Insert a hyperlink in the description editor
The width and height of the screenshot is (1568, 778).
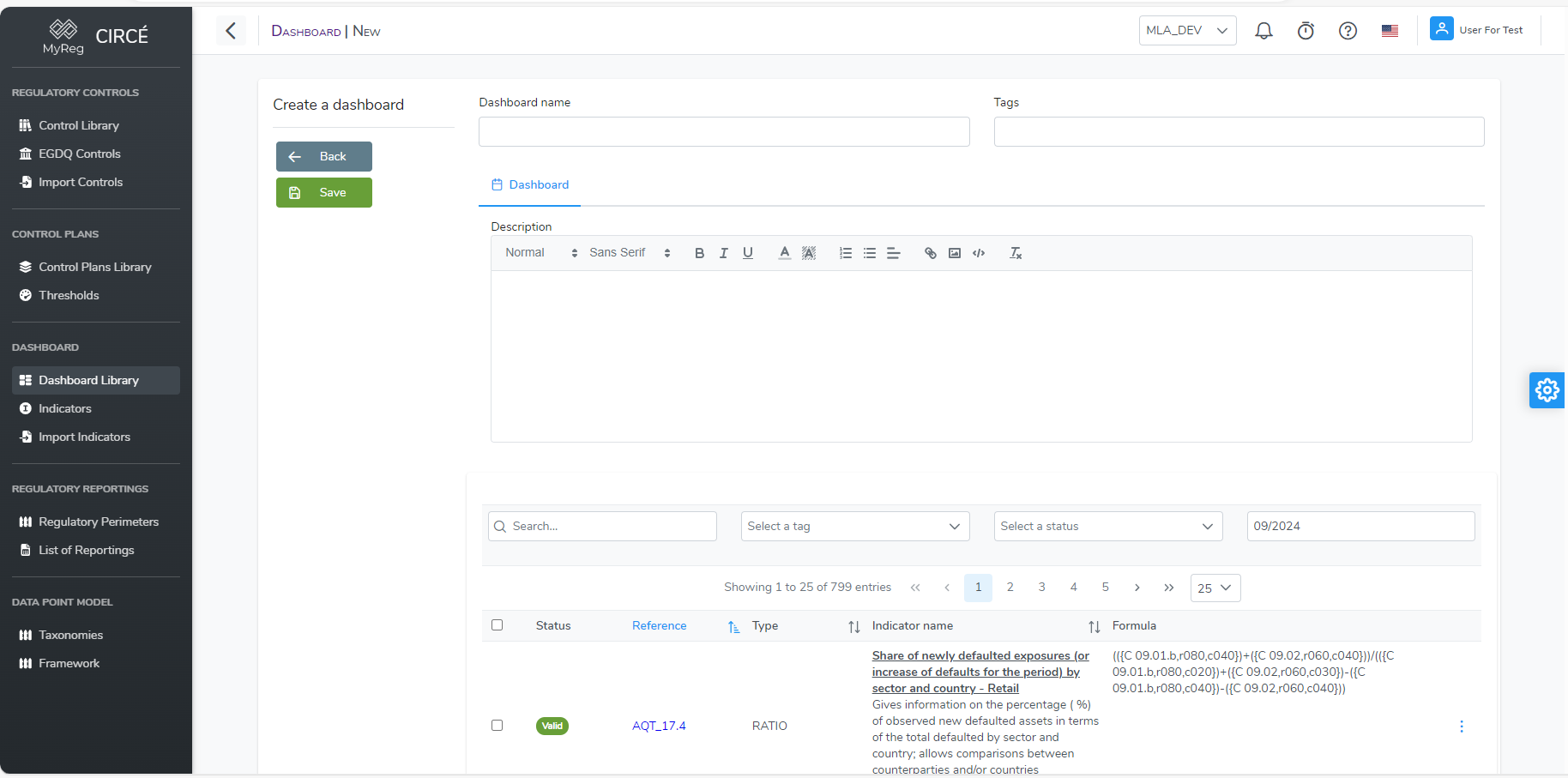pyautogui.click(x=931, y=252)
